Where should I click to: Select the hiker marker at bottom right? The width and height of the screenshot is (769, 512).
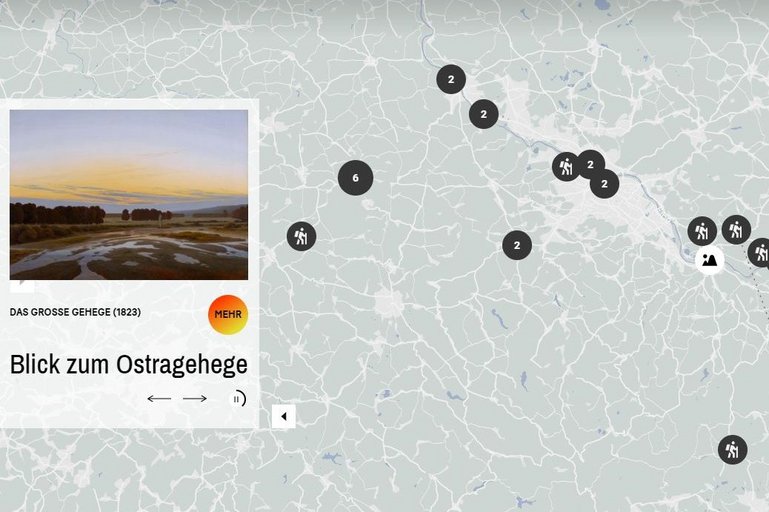(x=732, y=449)
